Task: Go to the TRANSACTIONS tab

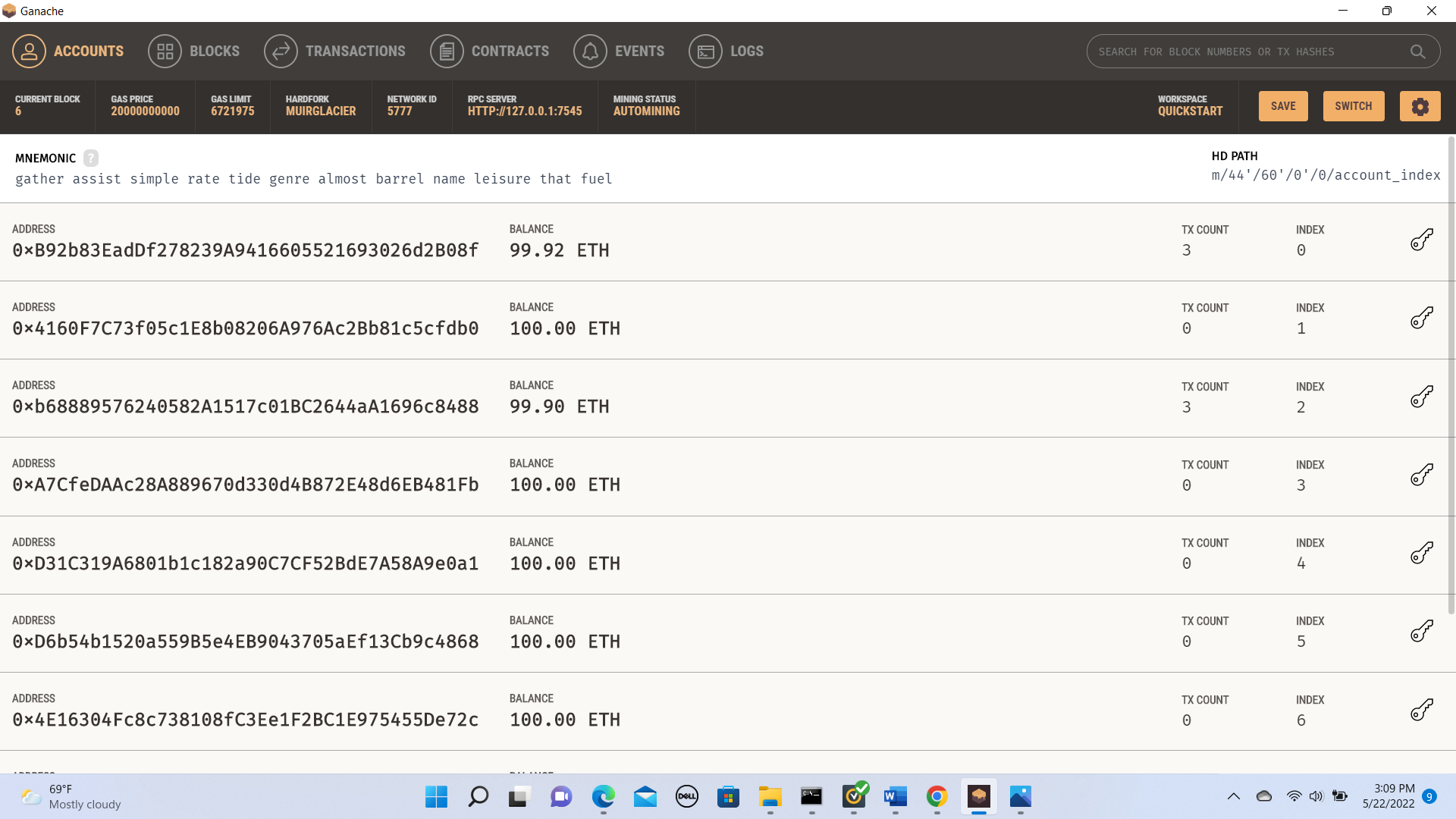Action: (355, 51)
